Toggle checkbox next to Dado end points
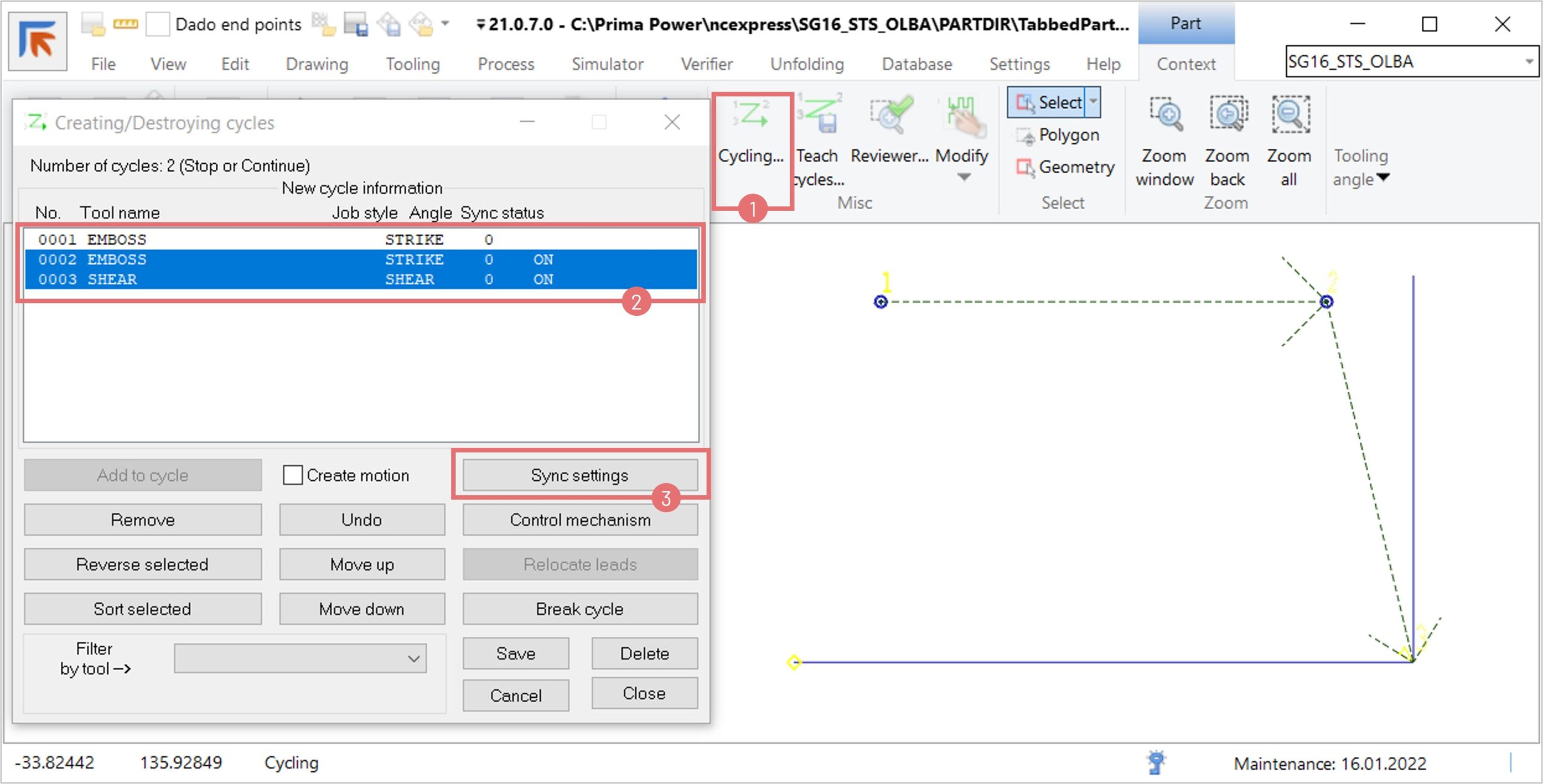 [x=157, y=25]
